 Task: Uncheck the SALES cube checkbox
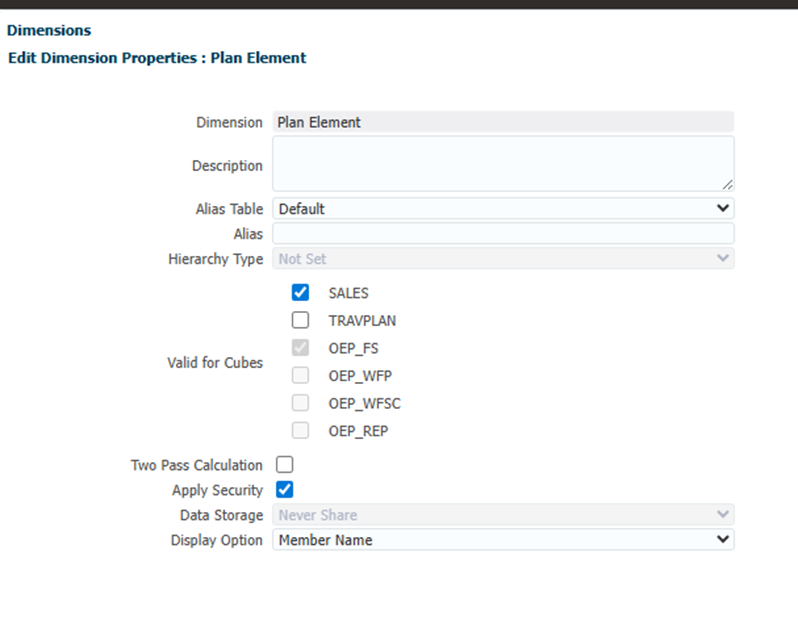point(301,293)
